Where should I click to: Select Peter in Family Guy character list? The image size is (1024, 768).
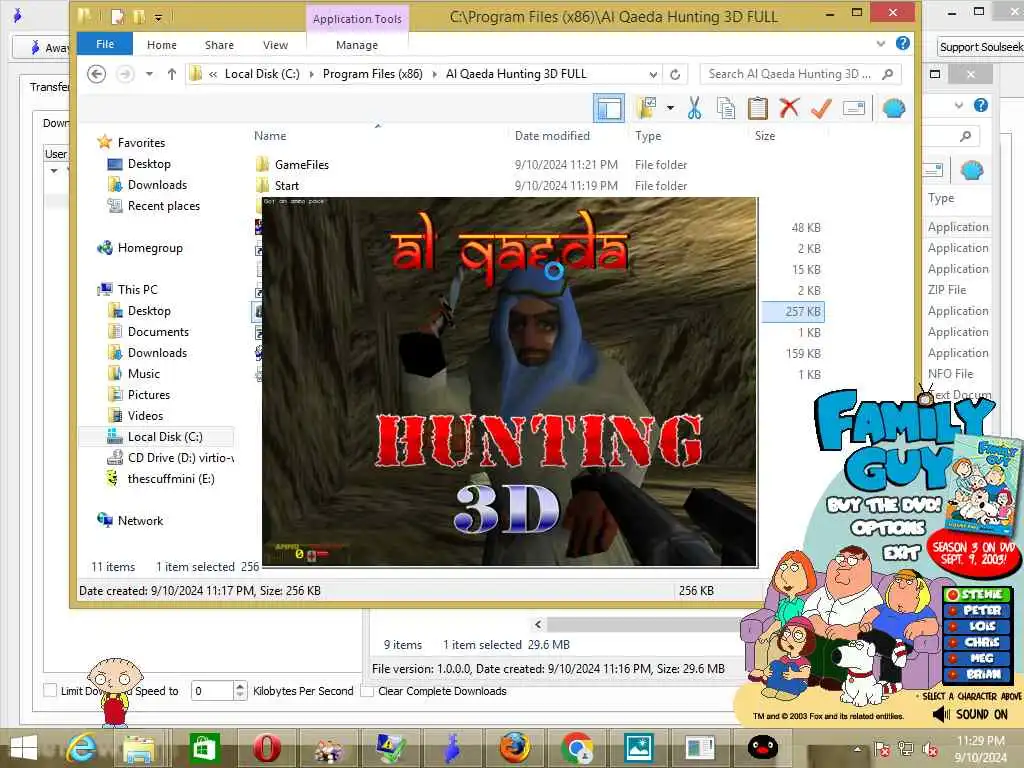[977, 610]
